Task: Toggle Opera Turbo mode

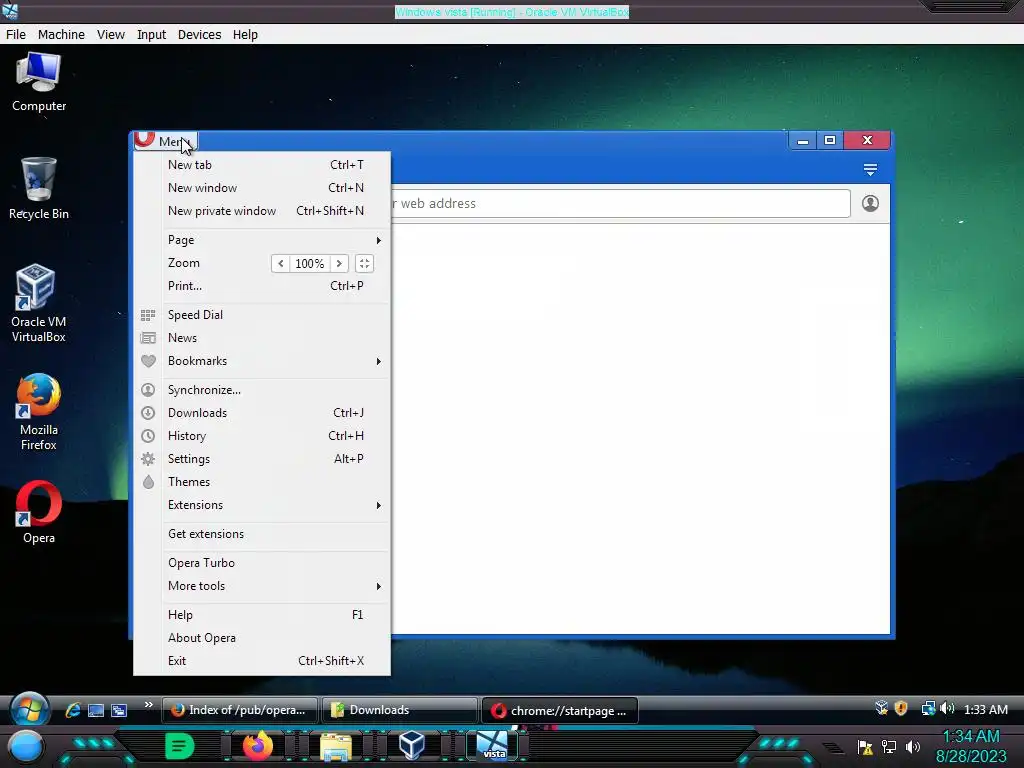Action: 262,562
